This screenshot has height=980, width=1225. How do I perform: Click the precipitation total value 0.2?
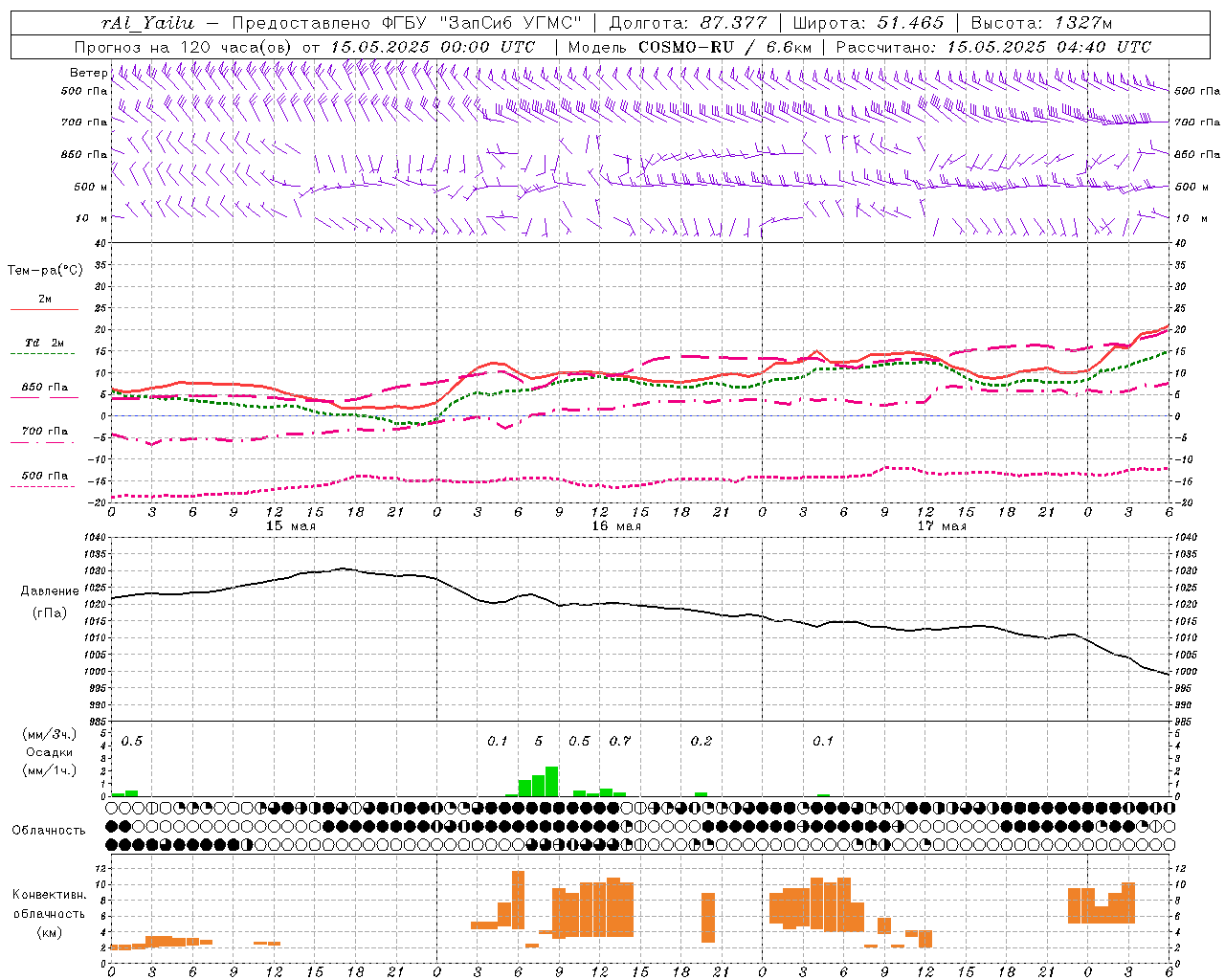point(702,742)
